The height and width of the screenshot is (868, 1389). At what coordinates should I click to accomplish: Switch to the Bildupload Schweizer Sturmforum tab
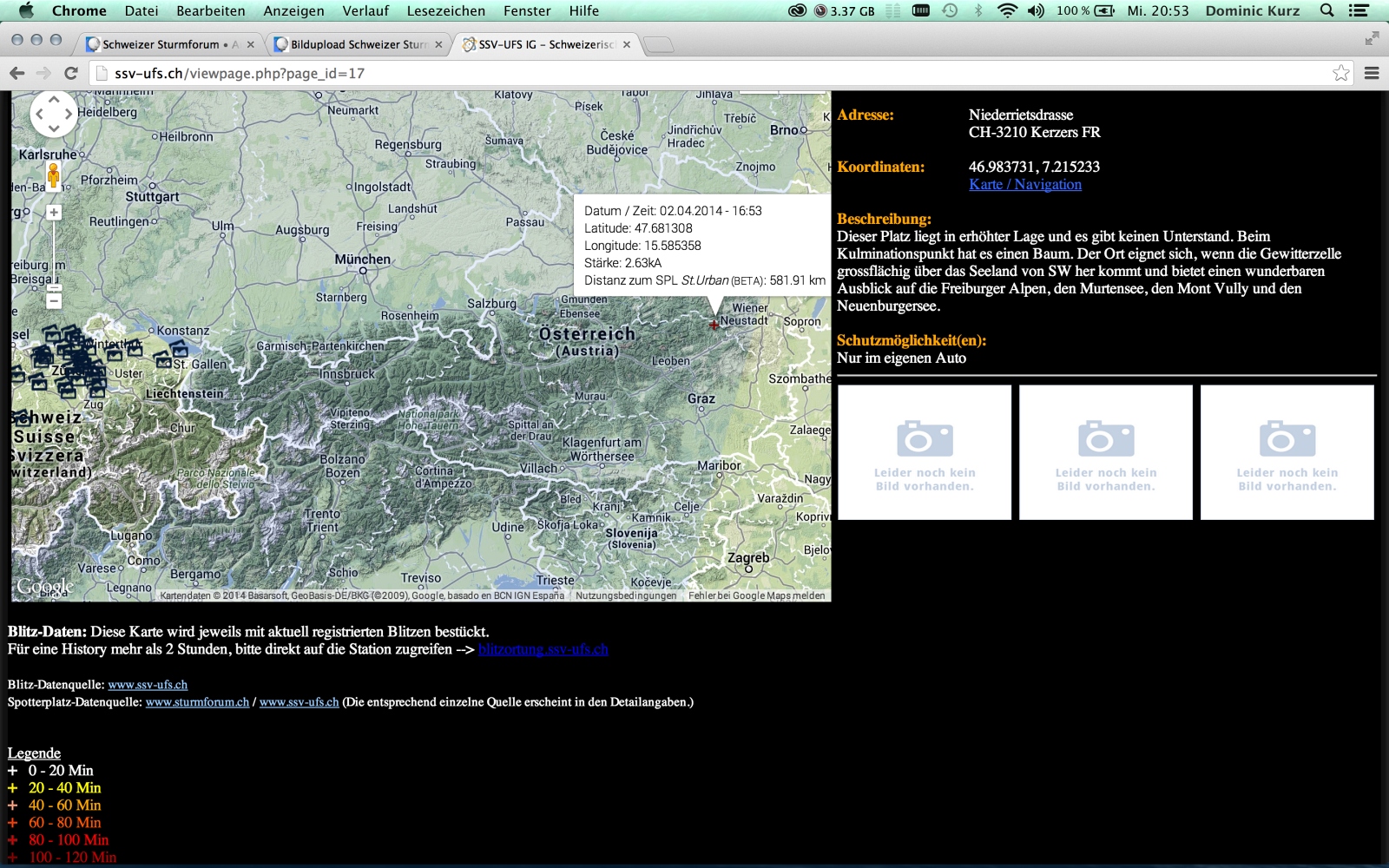pos(358,44)
